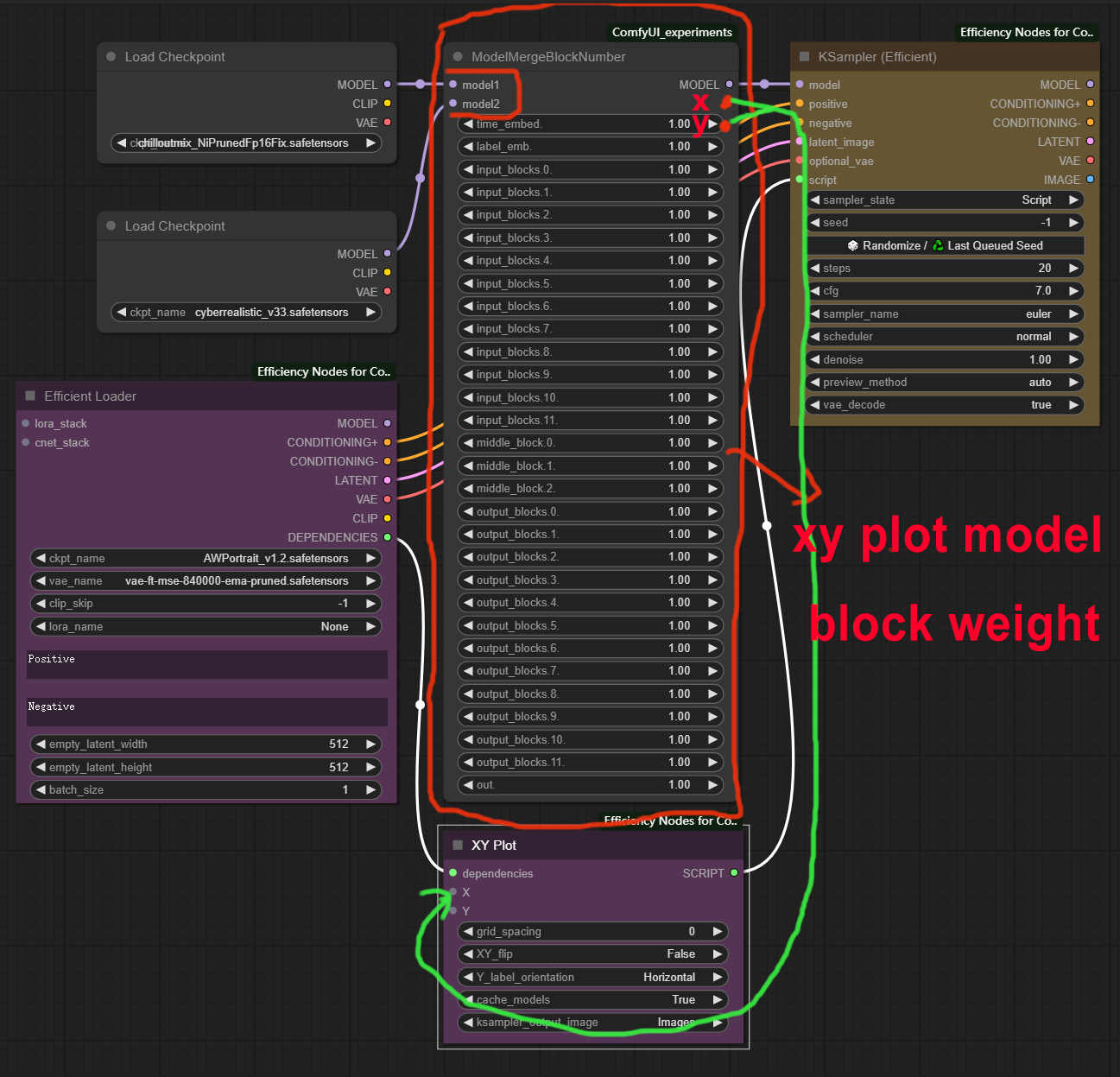Open the ckpt_name dropdown showing cyberrealistic_v33
Viewport: 1120px width, 1077px height.
pyautogui.click(x=246, y=312)
